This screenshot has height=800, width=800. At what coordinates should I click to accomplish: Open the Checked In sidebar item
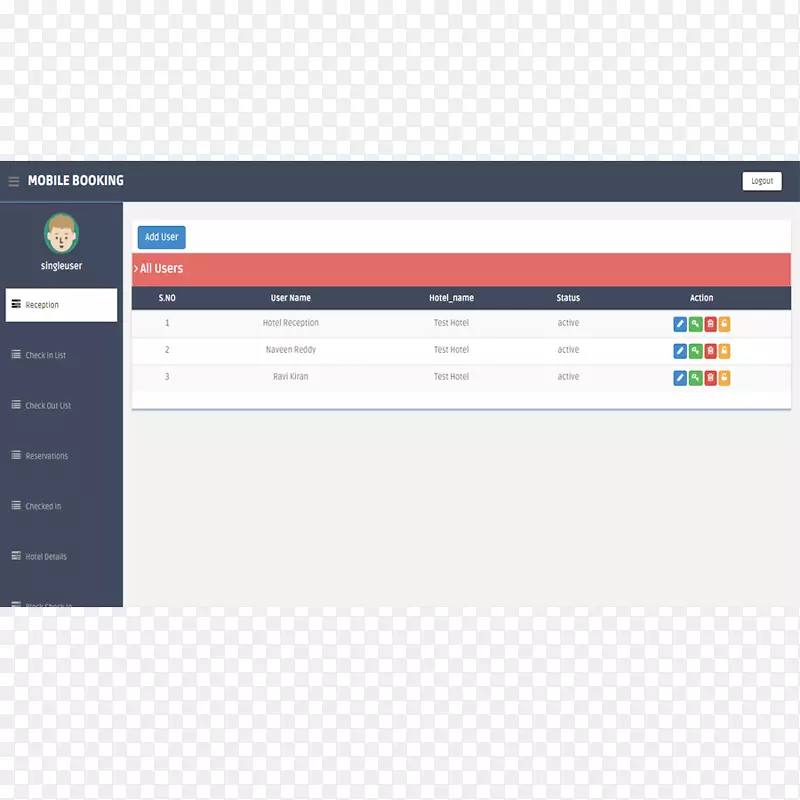click(36, 506)
